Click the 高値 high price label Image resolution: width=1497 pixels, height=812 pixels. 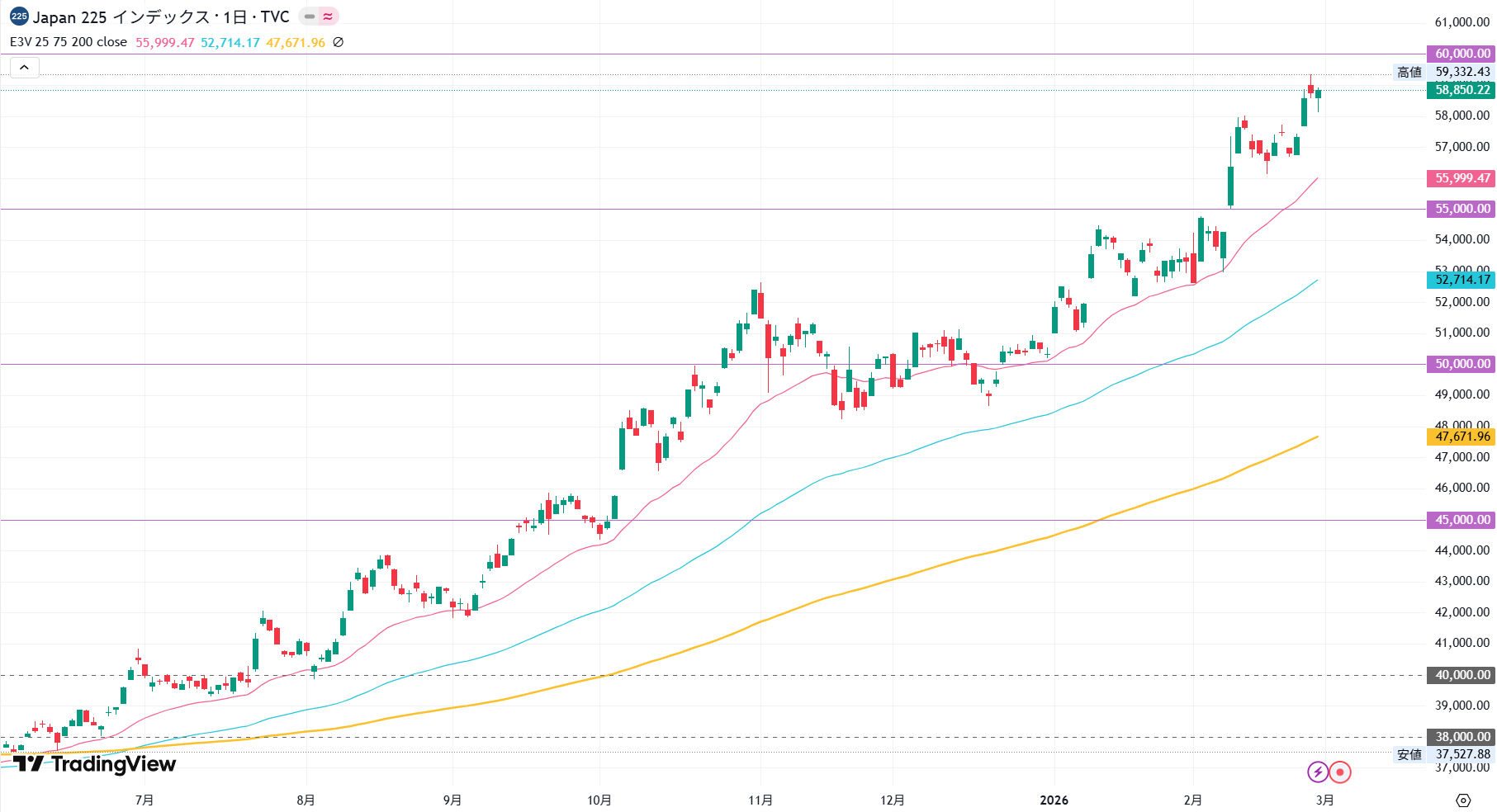(1409, 72)
